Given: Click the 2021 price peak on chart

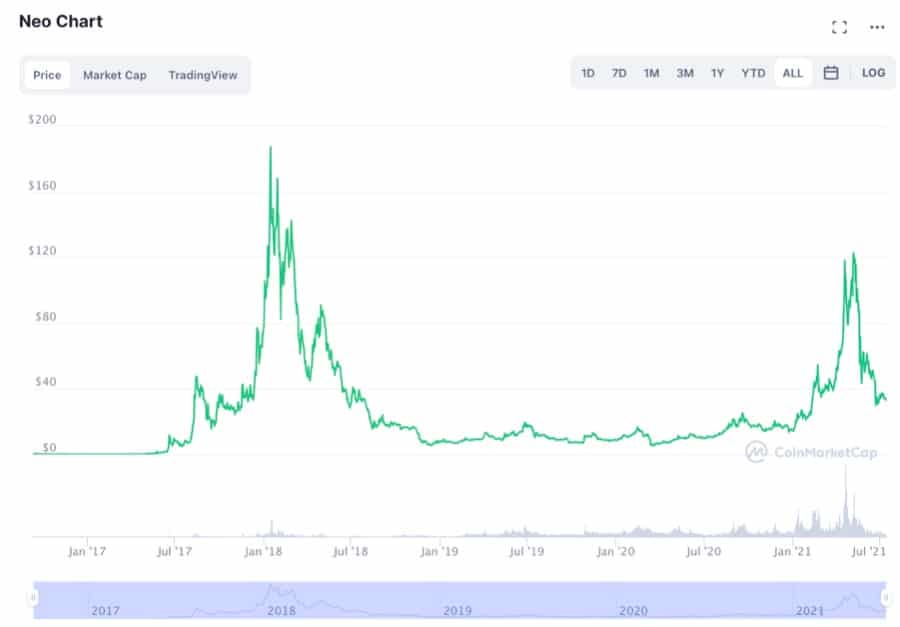Looking at the screenshot, I should (853, 253).
